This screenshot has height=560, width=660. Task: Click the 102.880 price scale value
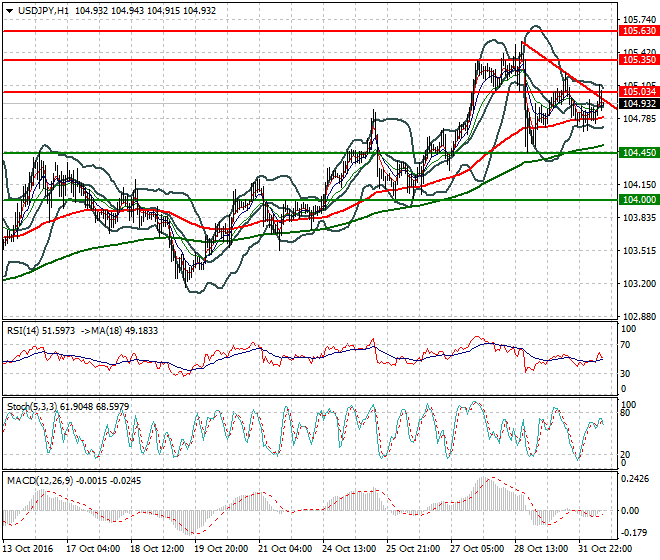pyautogui.click(x=639, y=317)
